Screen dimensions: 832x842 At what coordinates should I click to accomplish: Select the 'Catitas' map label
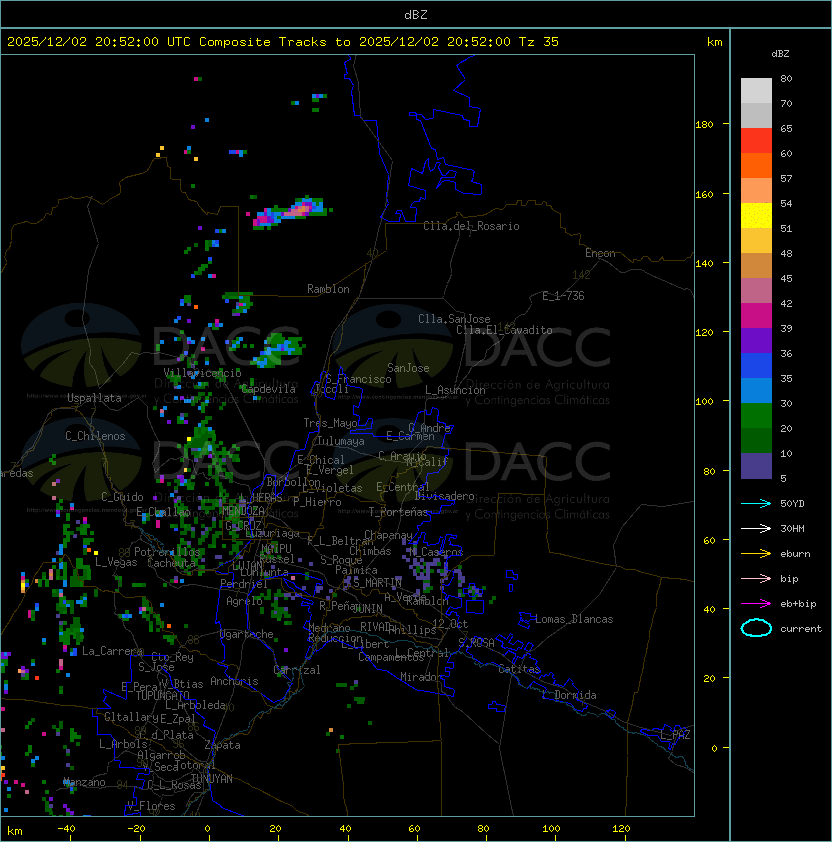click(519, 669)
